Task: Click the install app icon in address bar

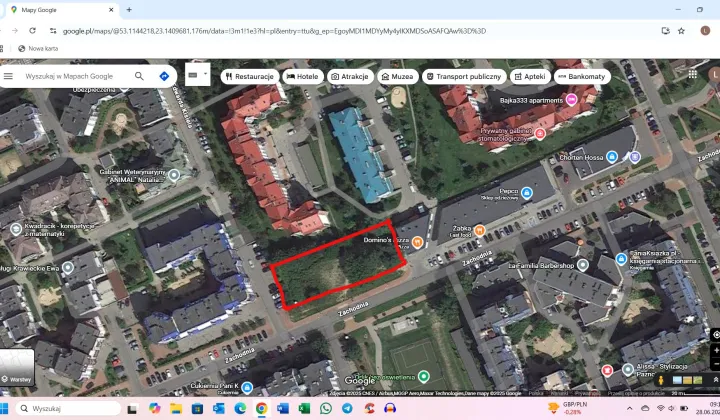Action: click(665, 31)
